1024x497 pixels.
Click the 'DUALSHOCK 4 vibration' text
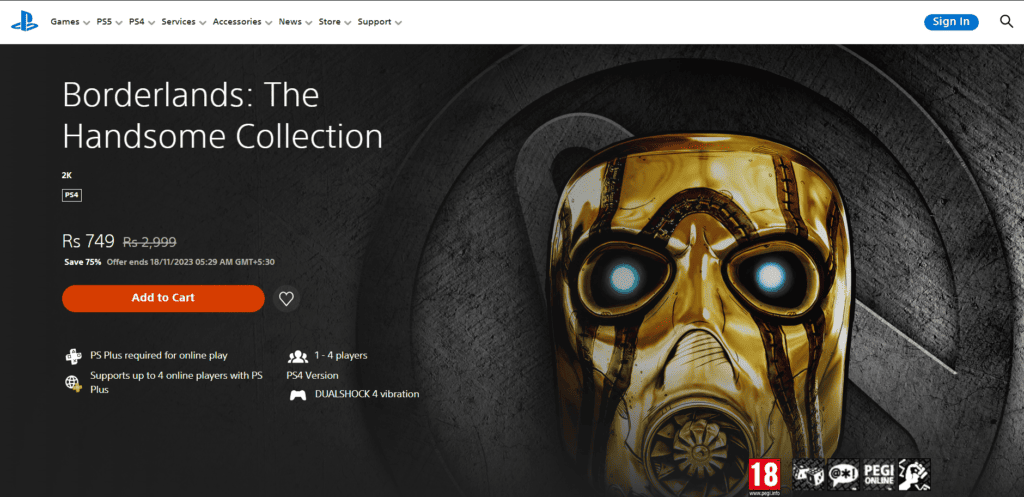[367, 394]
